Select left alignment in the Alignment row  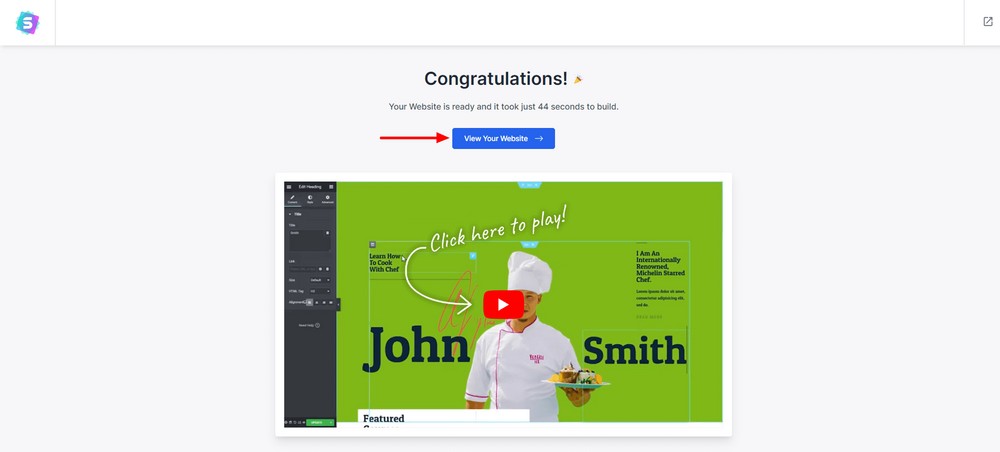pyautogui.click(x=309, y=302)
